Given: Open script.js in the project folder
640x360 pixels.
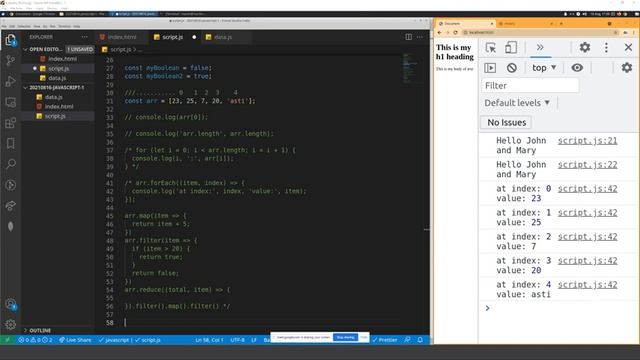Looking at the screenshot, I should point(55,116).
